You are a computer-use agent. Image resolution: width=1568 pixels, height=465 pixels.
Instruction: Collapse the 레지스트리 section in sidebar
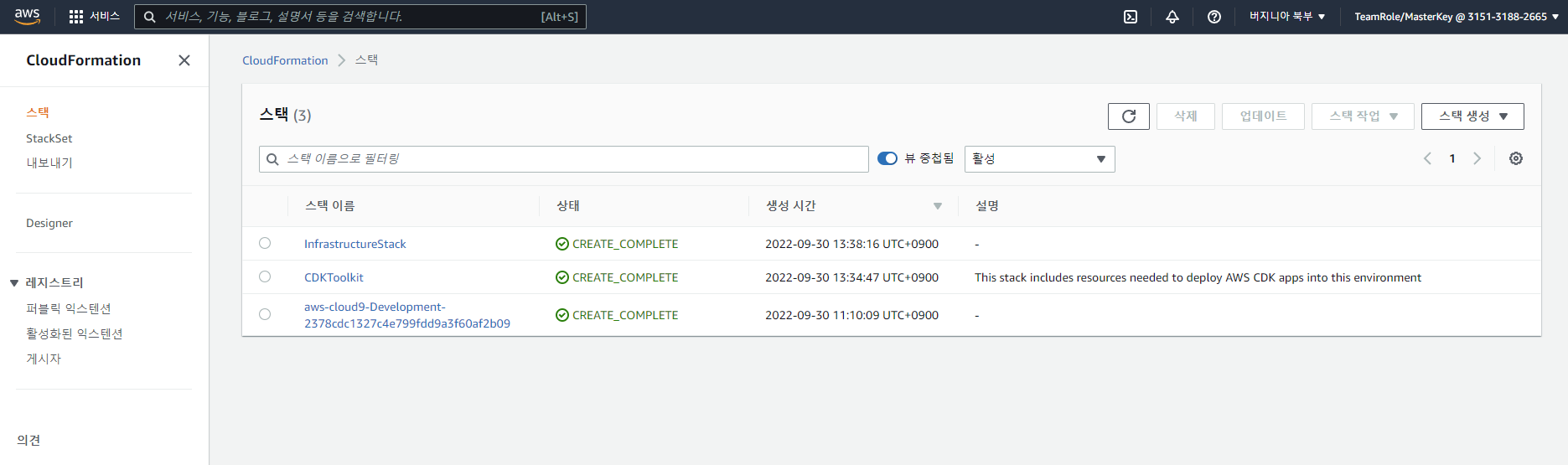[x=14, y=283]
